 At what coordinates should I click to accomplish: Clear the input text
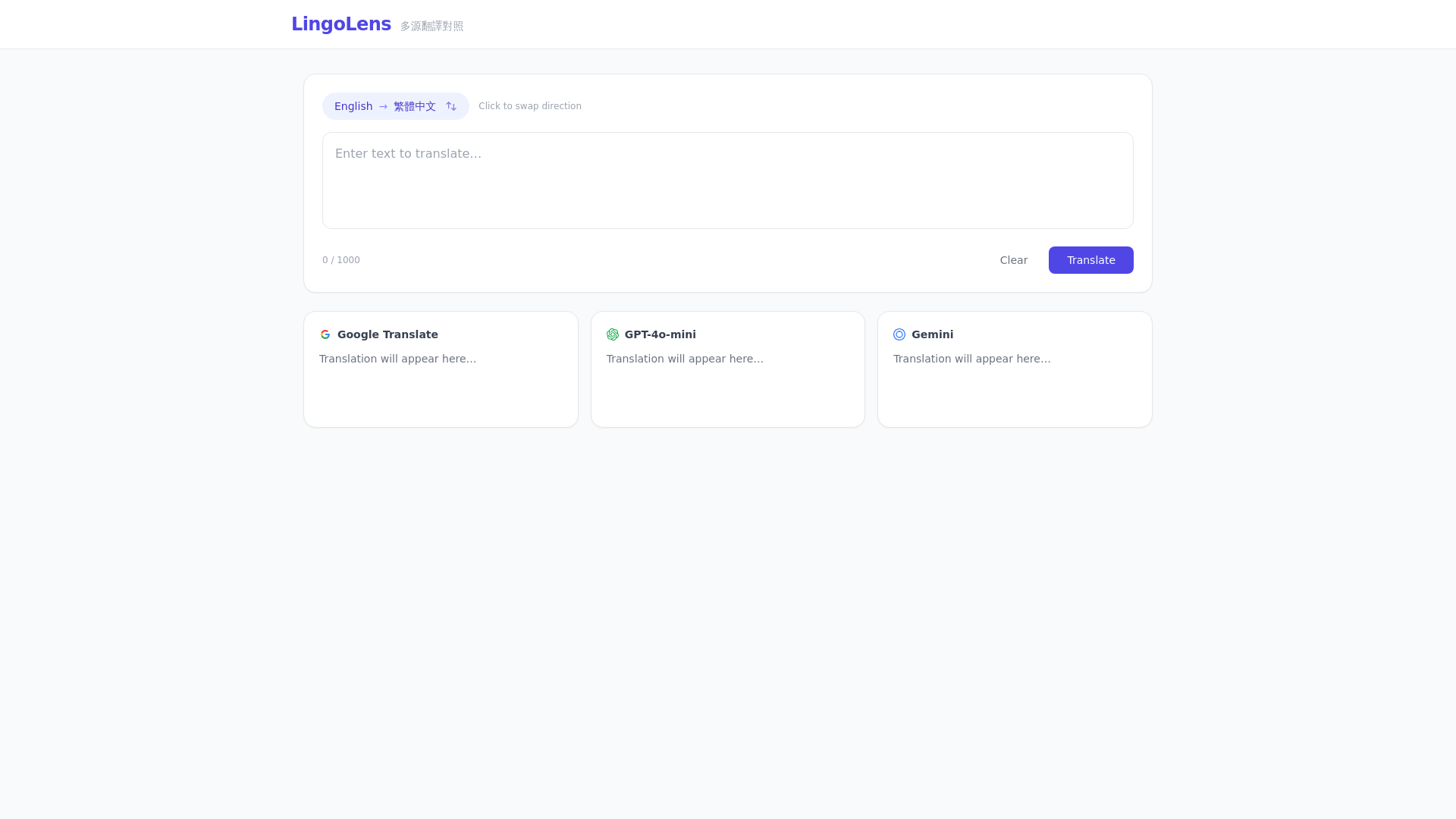(x=1013, y=260)
